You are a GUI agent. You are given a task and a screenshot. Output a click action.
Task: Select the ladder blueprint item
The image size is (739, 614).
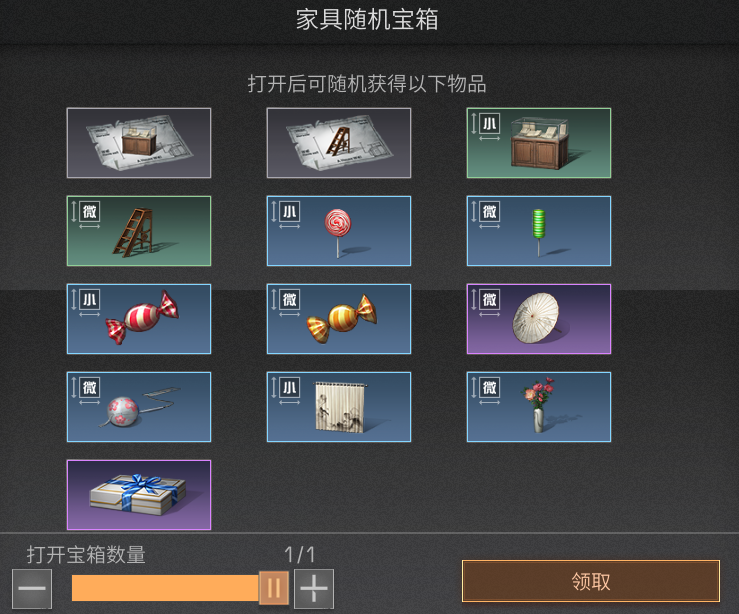(x=339, y=143)
